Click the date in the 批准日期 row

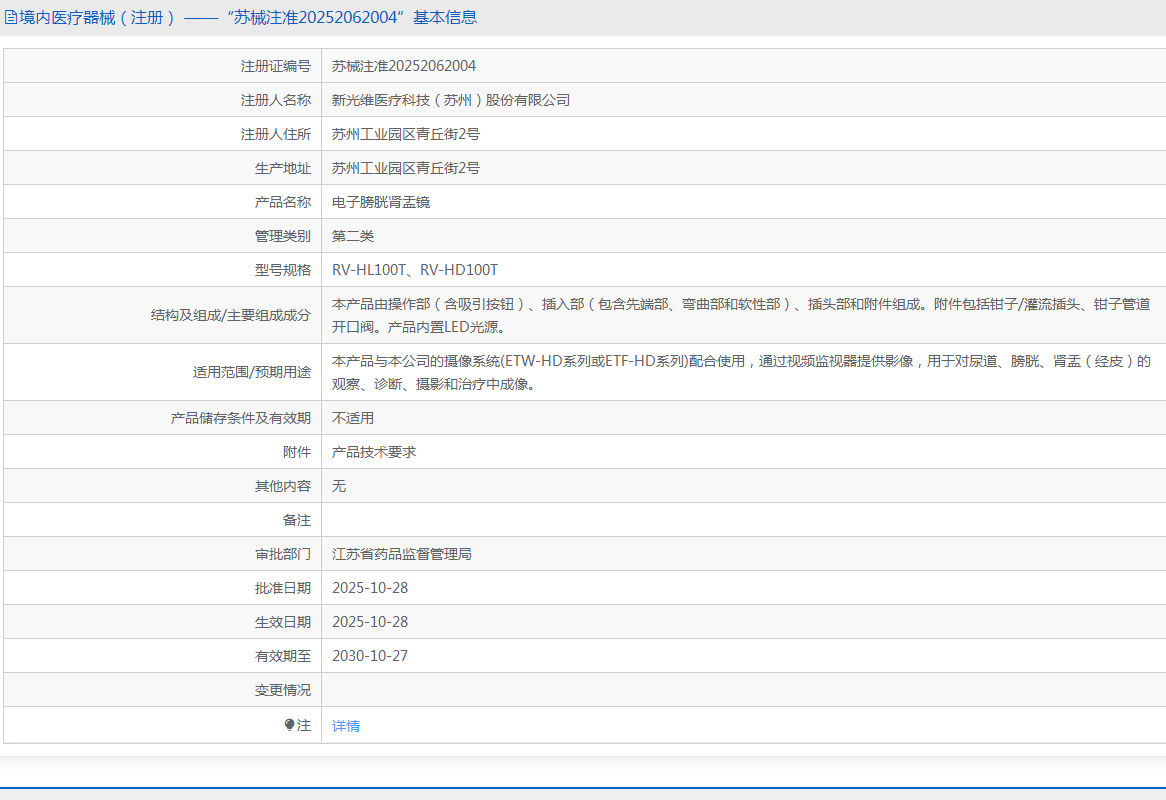[x=370, y=588]
